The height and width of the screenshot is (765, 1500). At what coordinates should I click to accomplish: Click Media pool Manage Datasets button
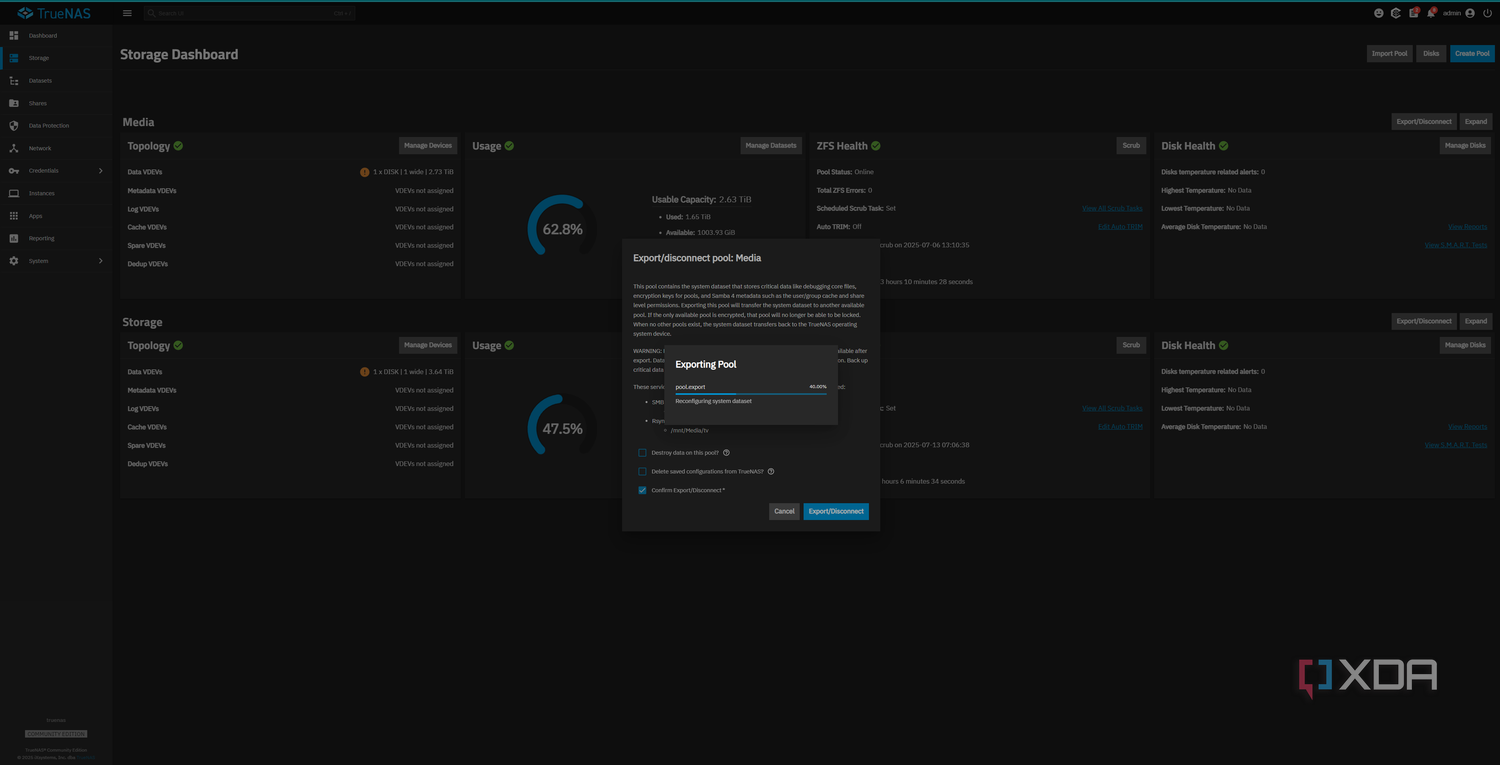[771, 145]
